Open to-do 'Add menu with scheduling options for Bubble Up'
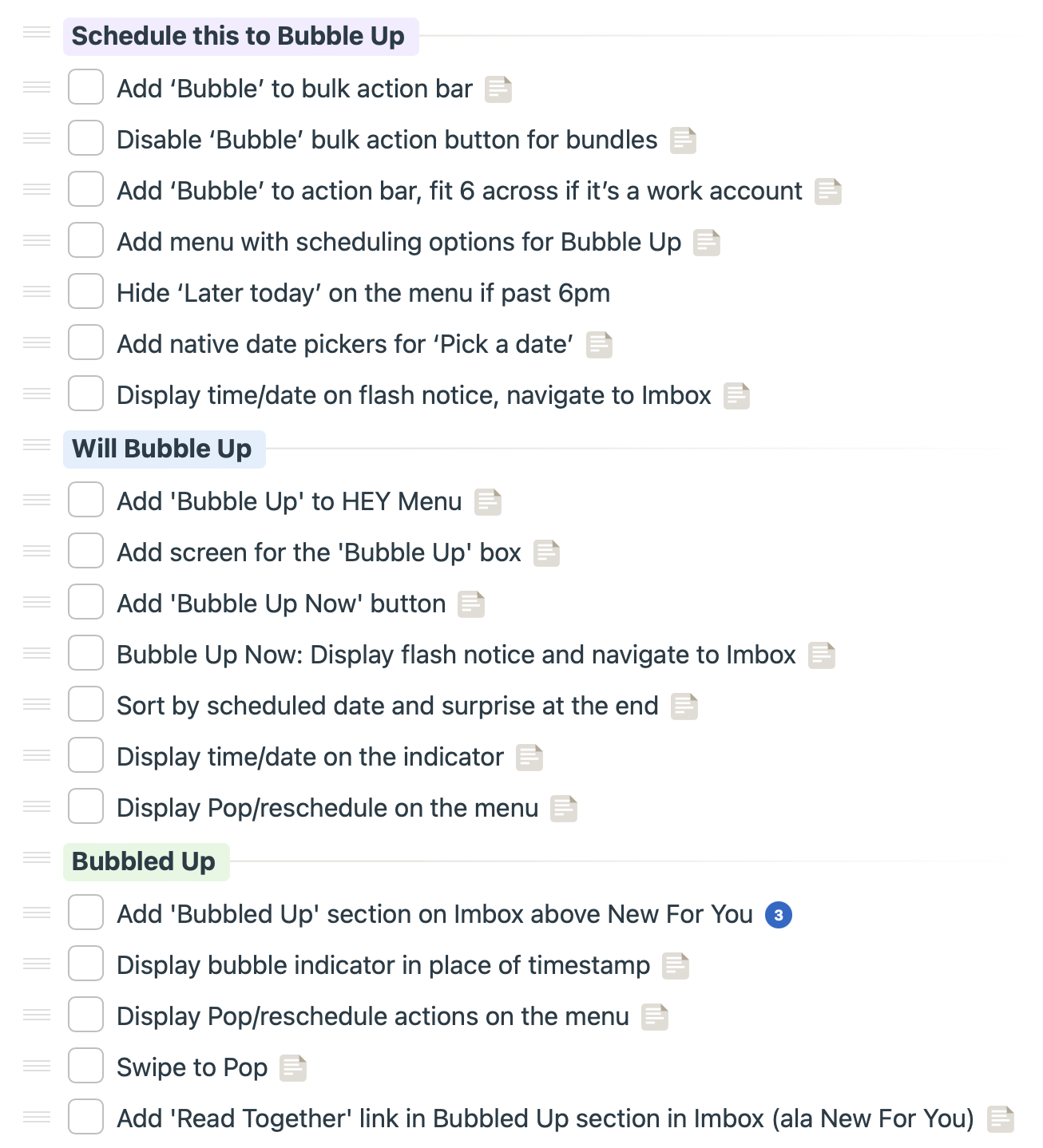1043x1148 pixels. [399, 242]
